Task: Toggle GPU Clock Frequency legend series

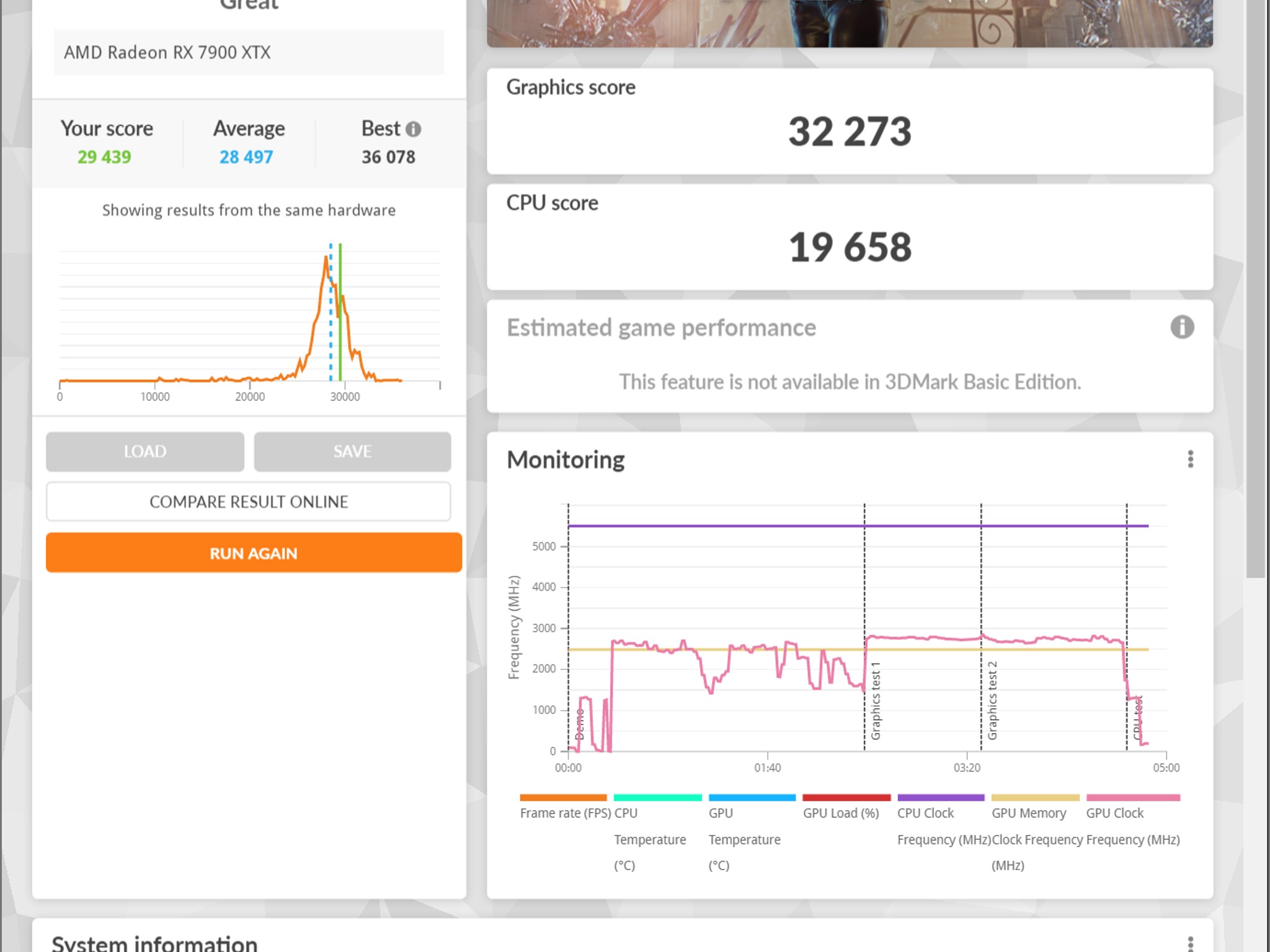Action: coord(1133,798)
